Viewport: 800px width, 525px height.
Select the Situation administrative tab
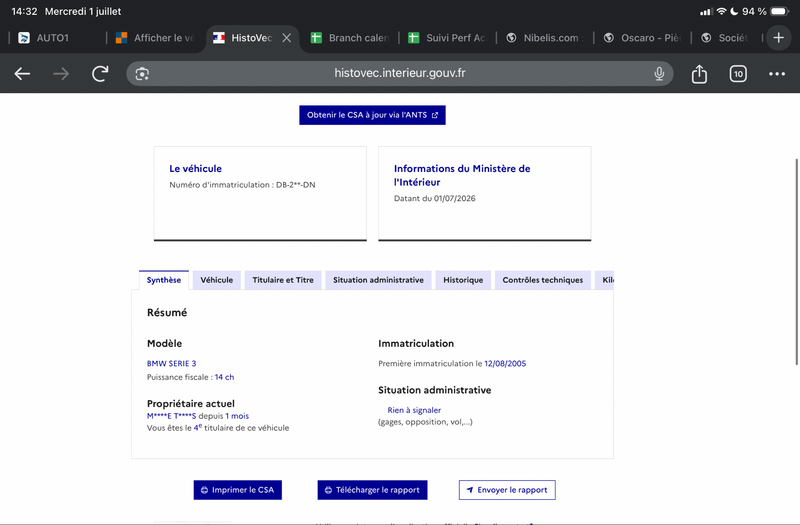(378, 280)
